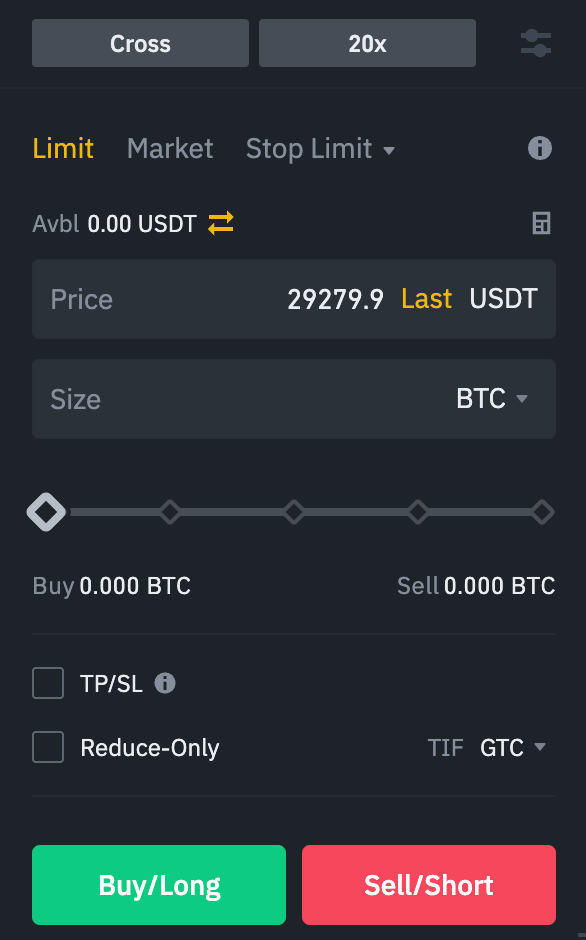This screenshot has height=940, width=586.
Task: Open the GTC time-in-force dropdown
Action: (512, 747)
